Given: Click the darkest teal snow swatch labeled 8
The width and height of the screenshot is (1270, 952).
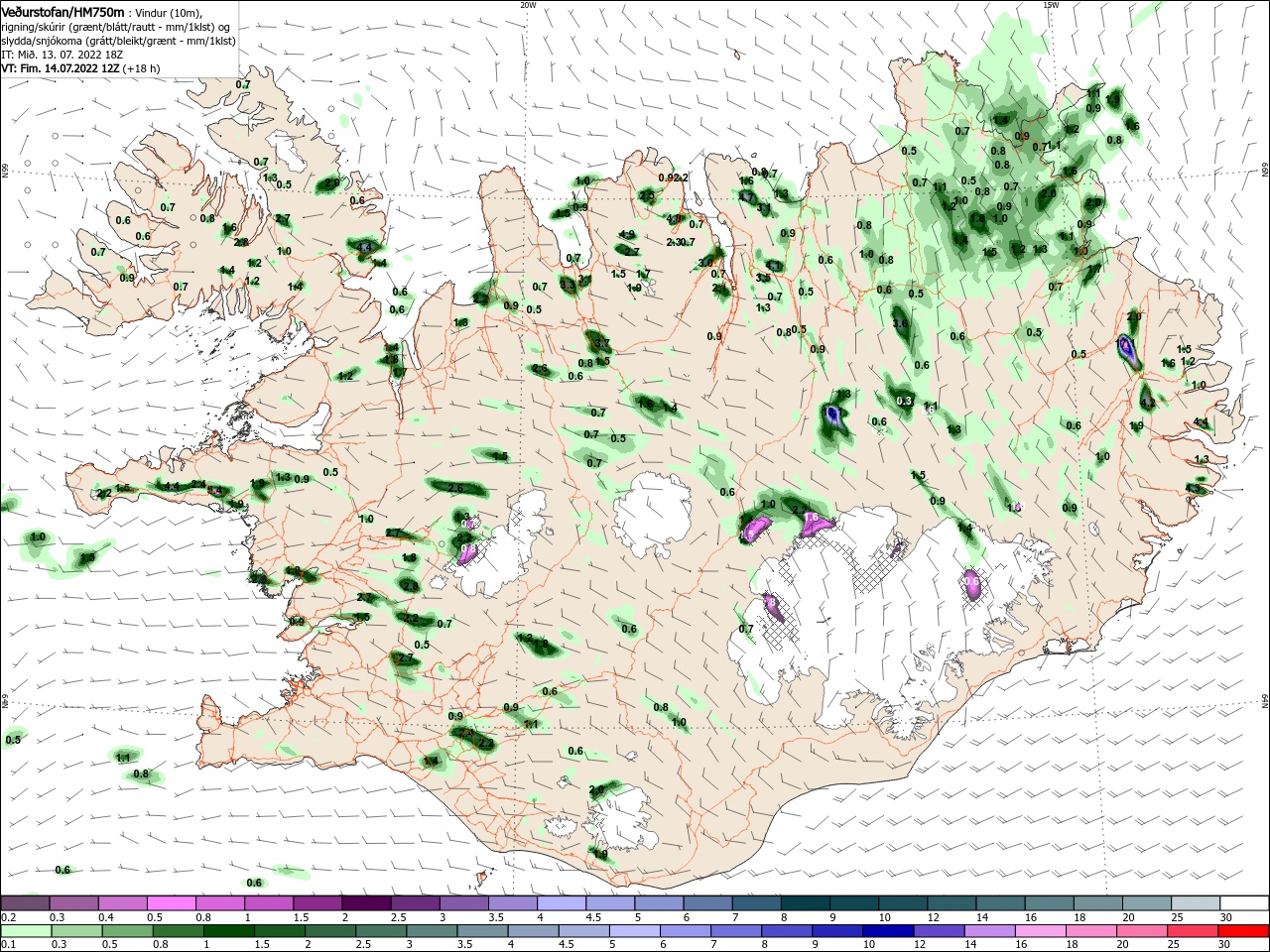Looking at the screenshot, I should [x=805, y=903].
